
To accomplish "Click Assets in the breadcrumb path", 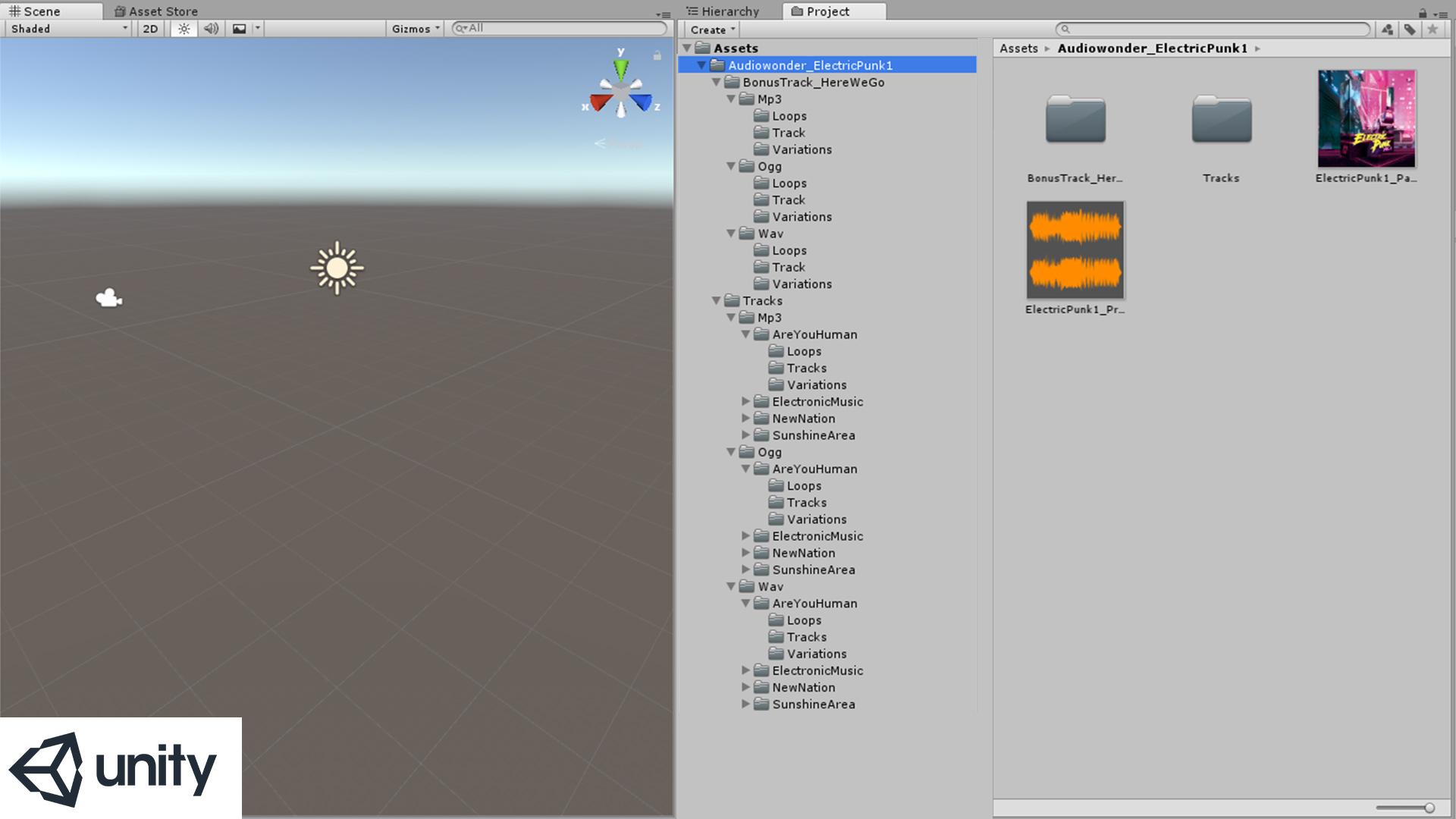I will (x=1018, y=48).
